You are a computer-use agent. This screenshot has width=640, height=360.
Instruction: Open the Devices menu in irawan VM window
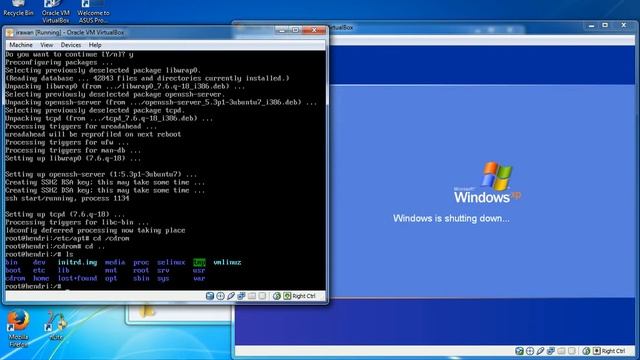point(71,45)
